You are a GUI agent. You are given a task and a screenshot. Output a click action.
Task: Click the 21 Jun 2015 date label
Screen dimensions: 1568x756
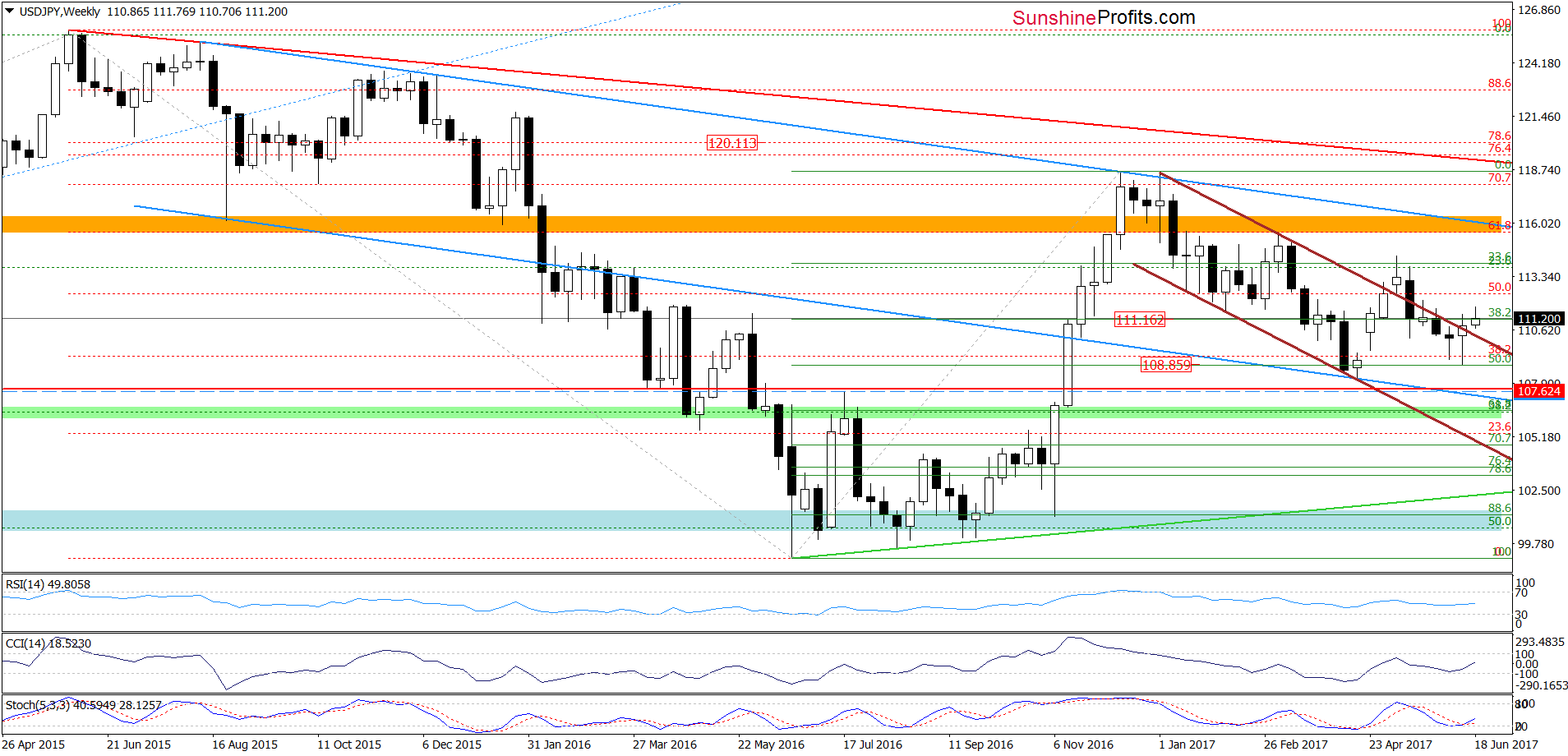139,744
